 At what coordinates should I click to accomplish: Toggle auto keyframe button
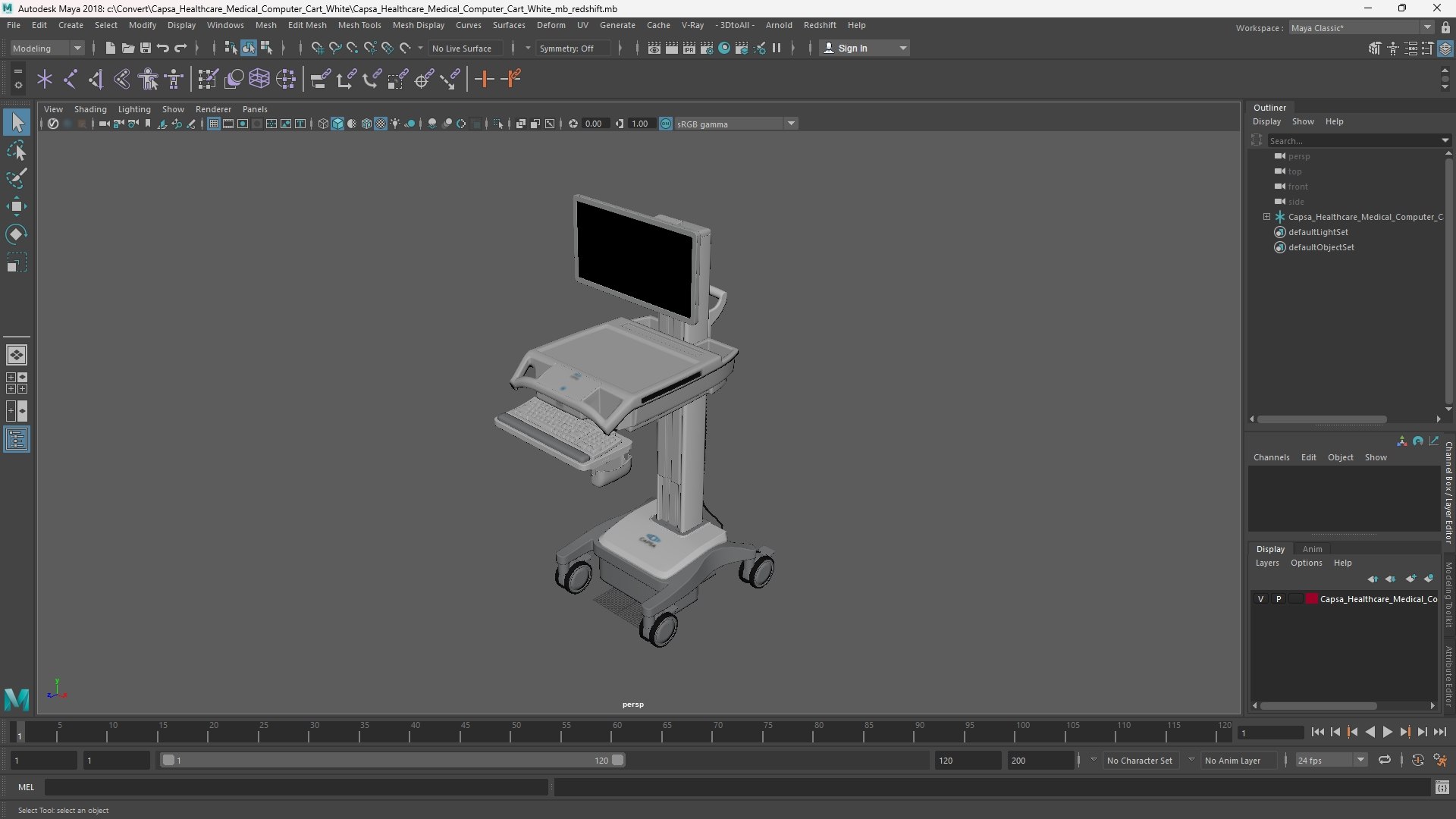1417,760
